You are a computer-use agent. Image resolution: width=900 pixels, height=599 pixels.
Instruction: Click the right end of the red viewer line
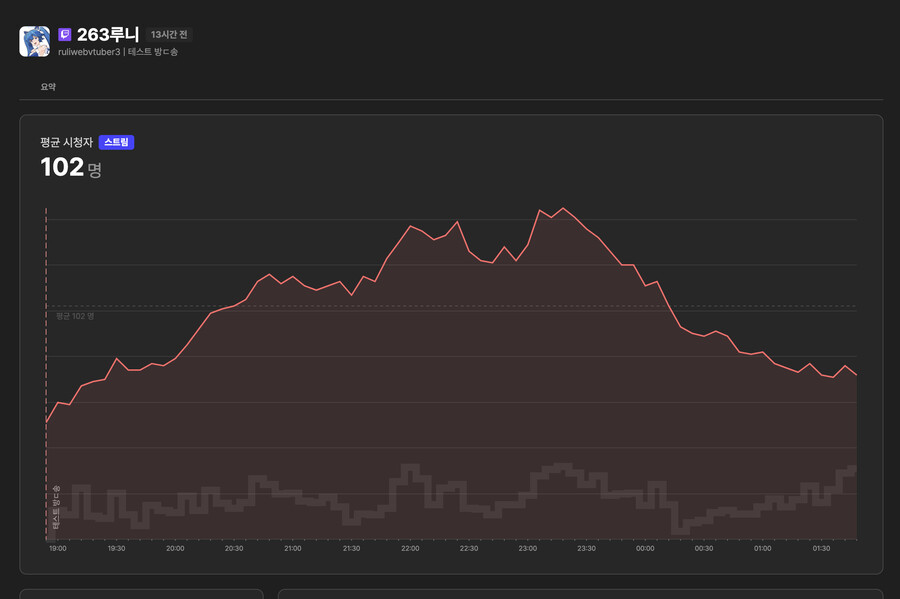[856, 375]
